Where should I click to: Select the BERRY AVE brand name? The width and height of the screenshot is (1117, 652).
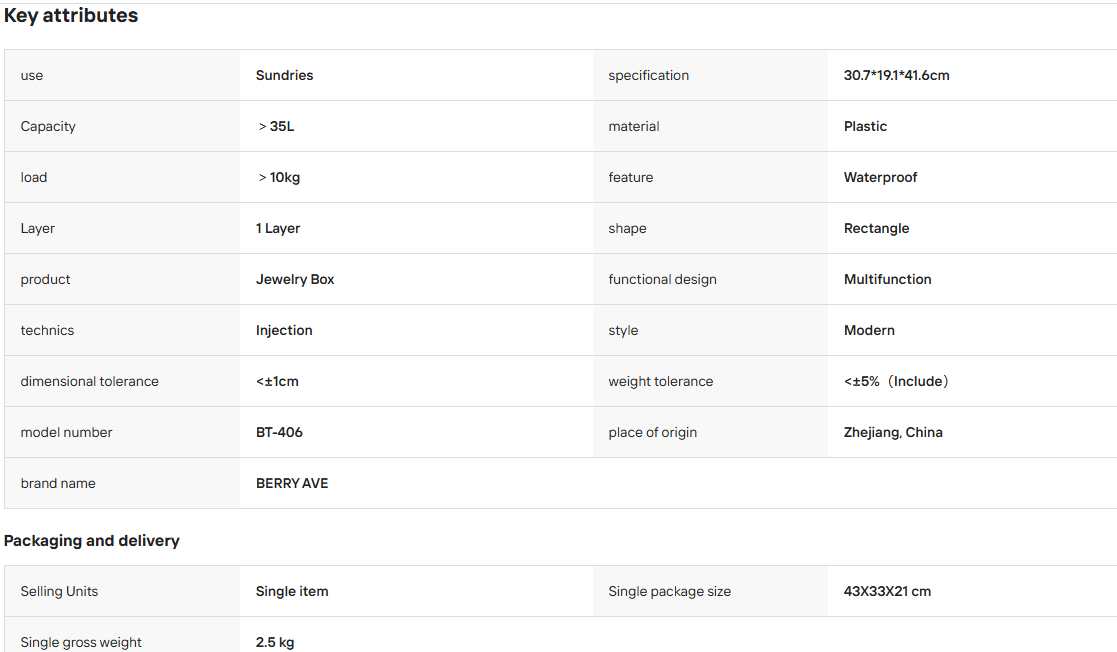[x=292, y=483]
